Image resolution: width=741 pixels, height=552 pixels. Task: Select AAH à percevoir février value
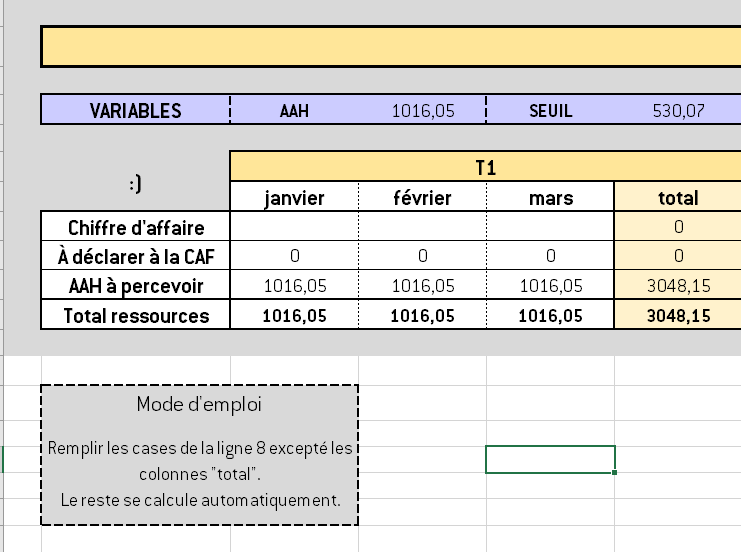click(x=422, y=285)
